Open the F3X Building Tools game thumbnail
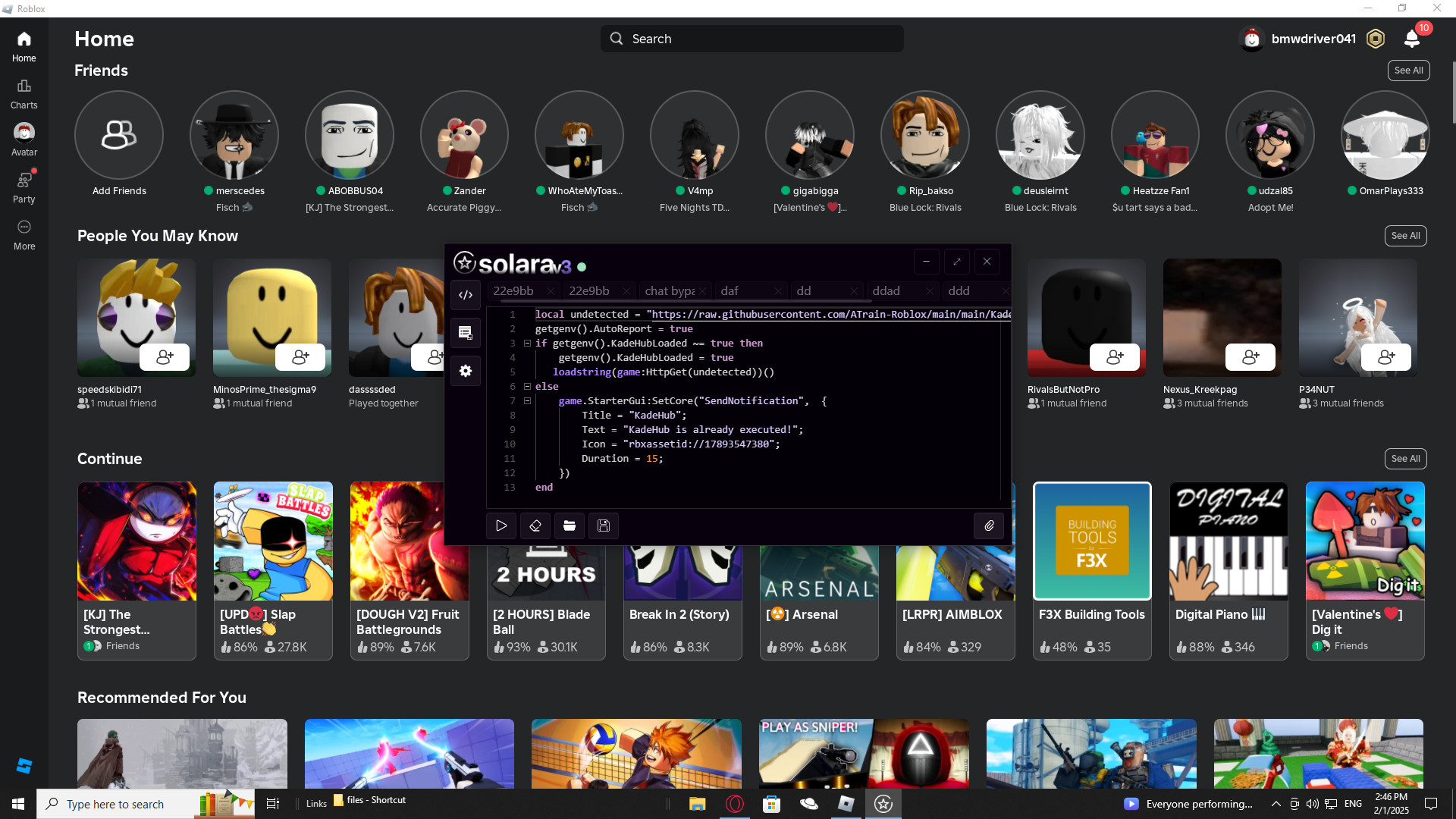Screen dimensions: 1456x819 1091,541
